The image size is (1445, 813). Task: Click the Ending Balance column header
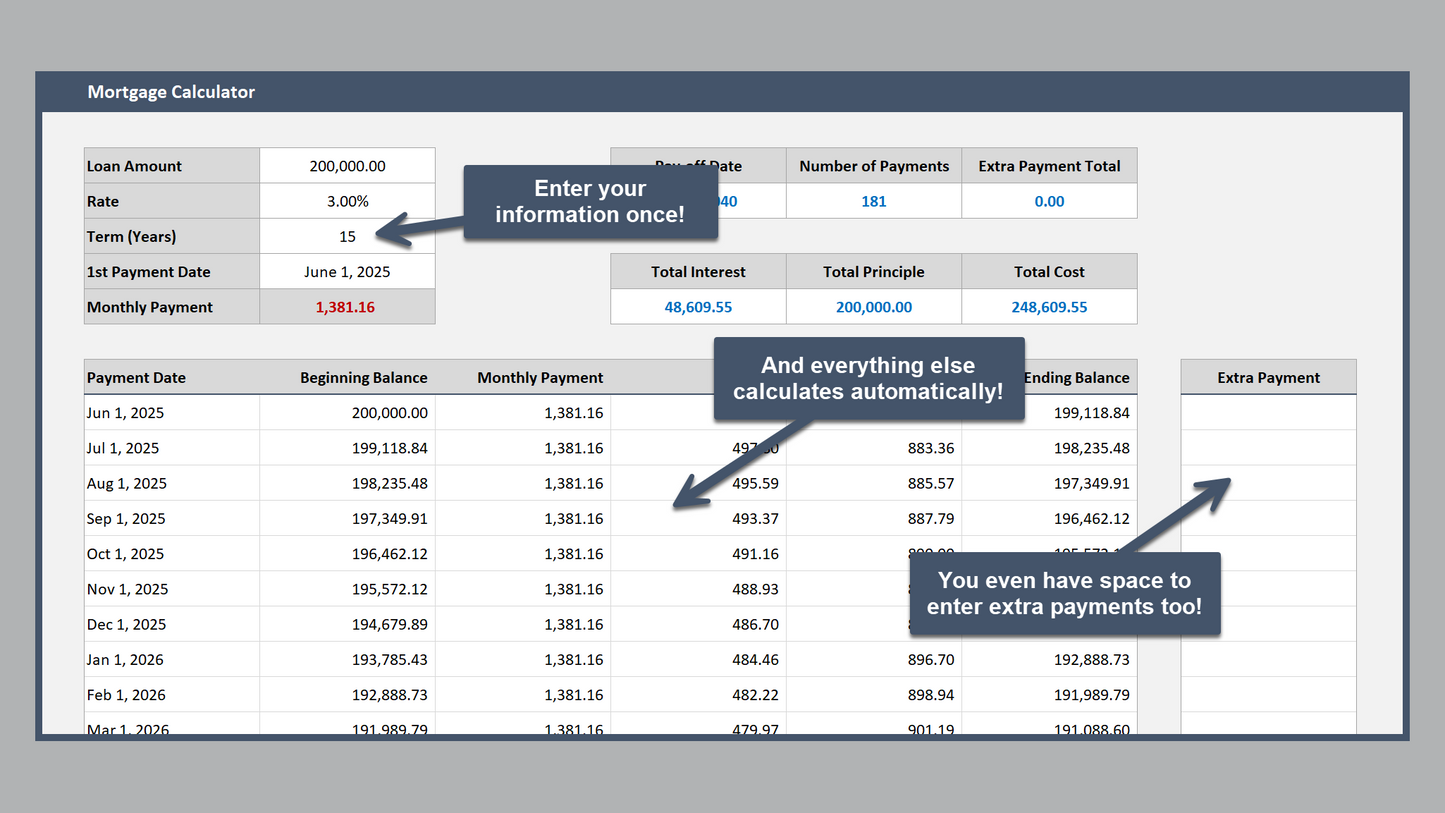click(x=1076, y=378)
